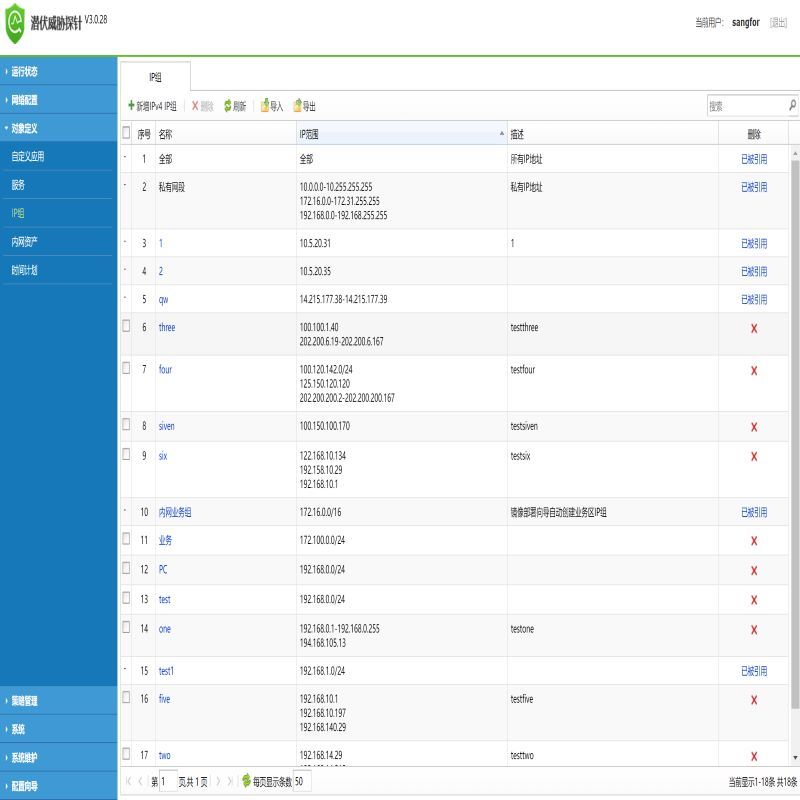Click the 刷新 refresh icon
Image resolution: width=800 pixels, height=800 pixels.
228,104
